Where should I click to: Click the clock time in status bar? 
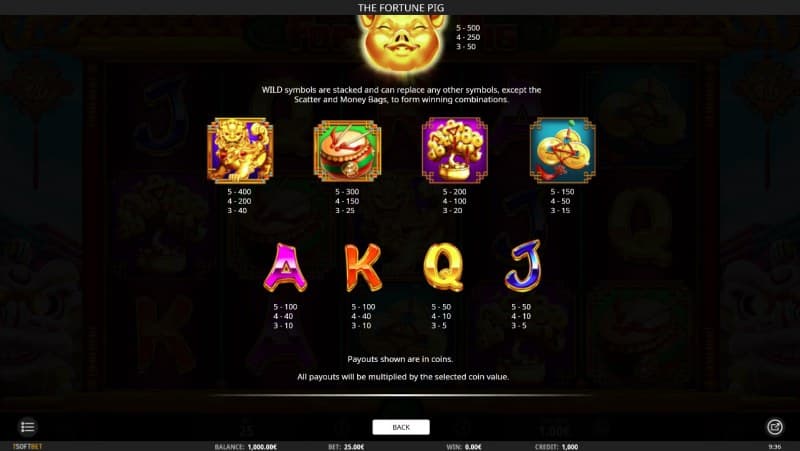pos(774,447)
